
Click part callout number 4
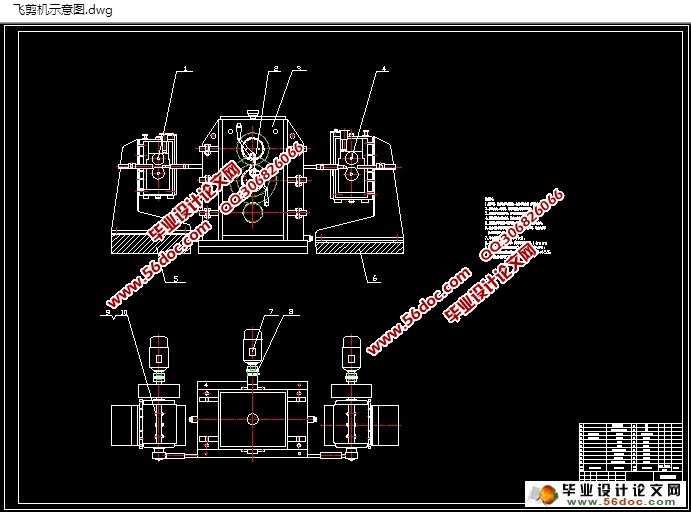tap(383, 69)
